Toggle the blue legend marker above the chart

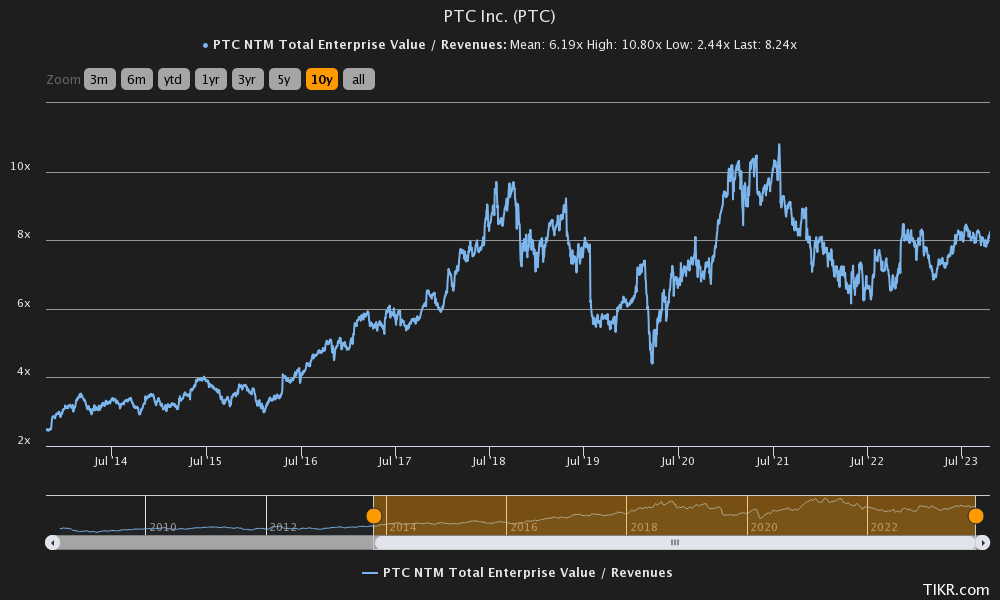205,44
